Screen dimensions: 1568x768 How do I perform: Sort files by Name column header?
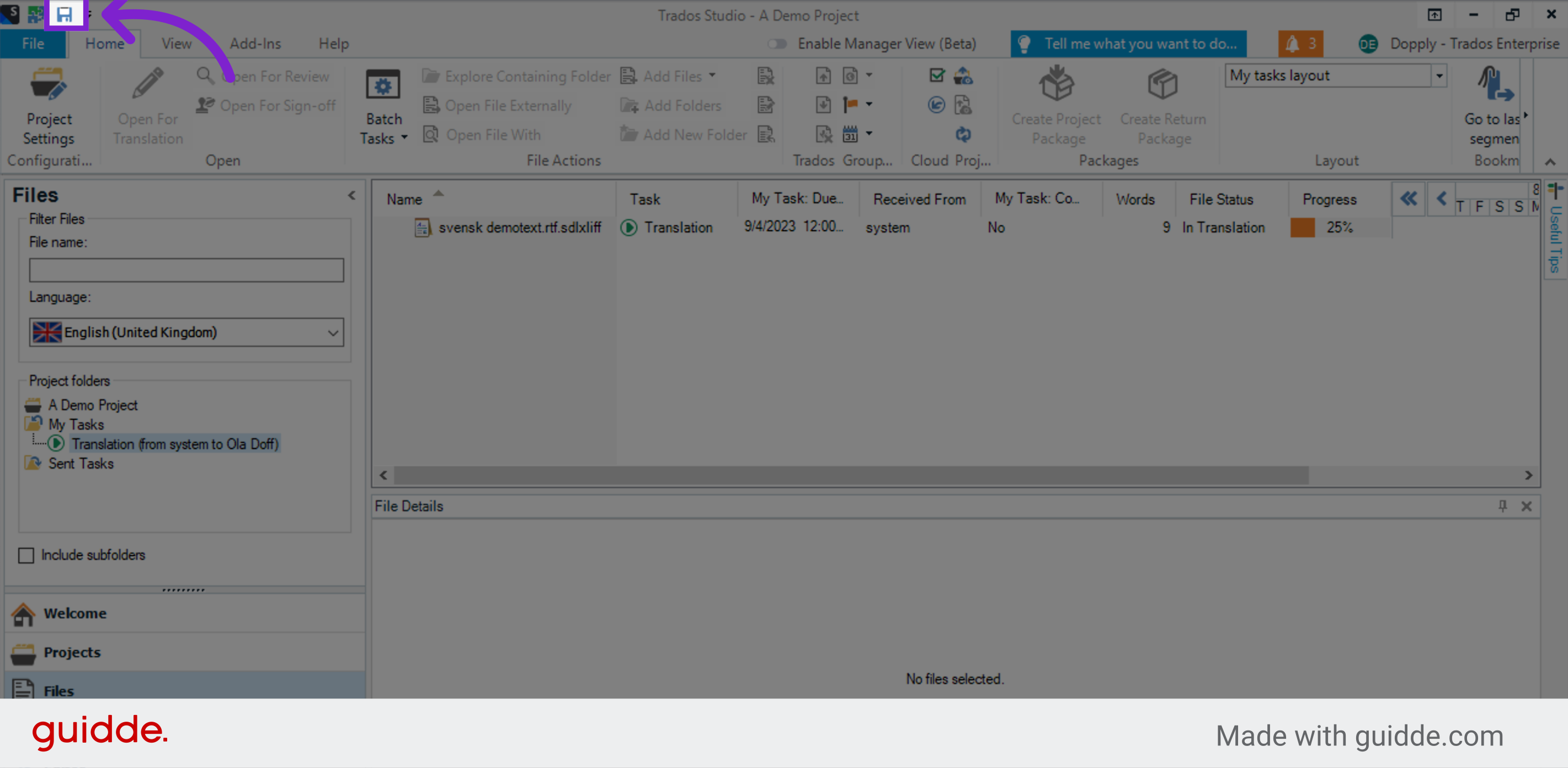[404, 200]
